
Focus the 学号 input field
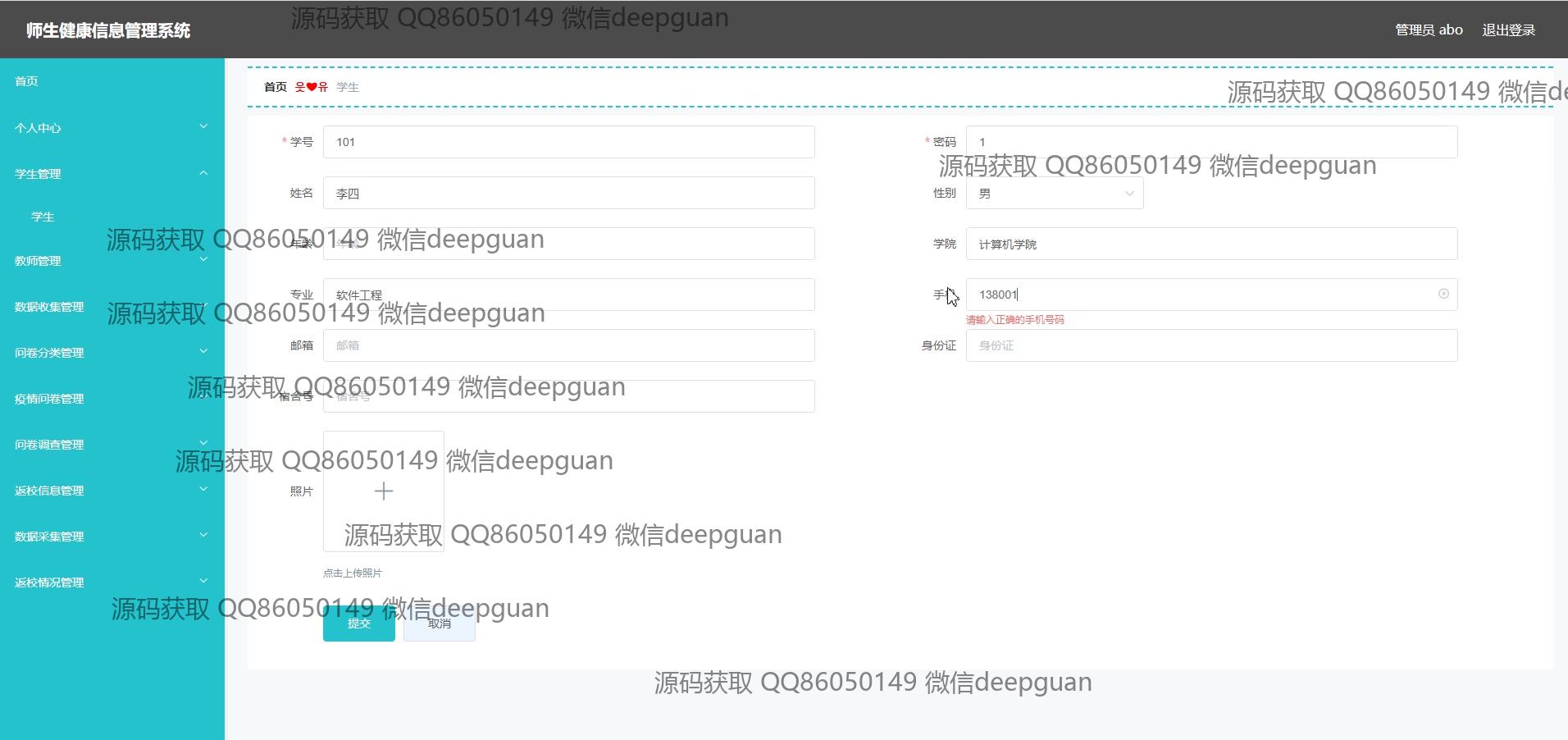tap(568, 142)
